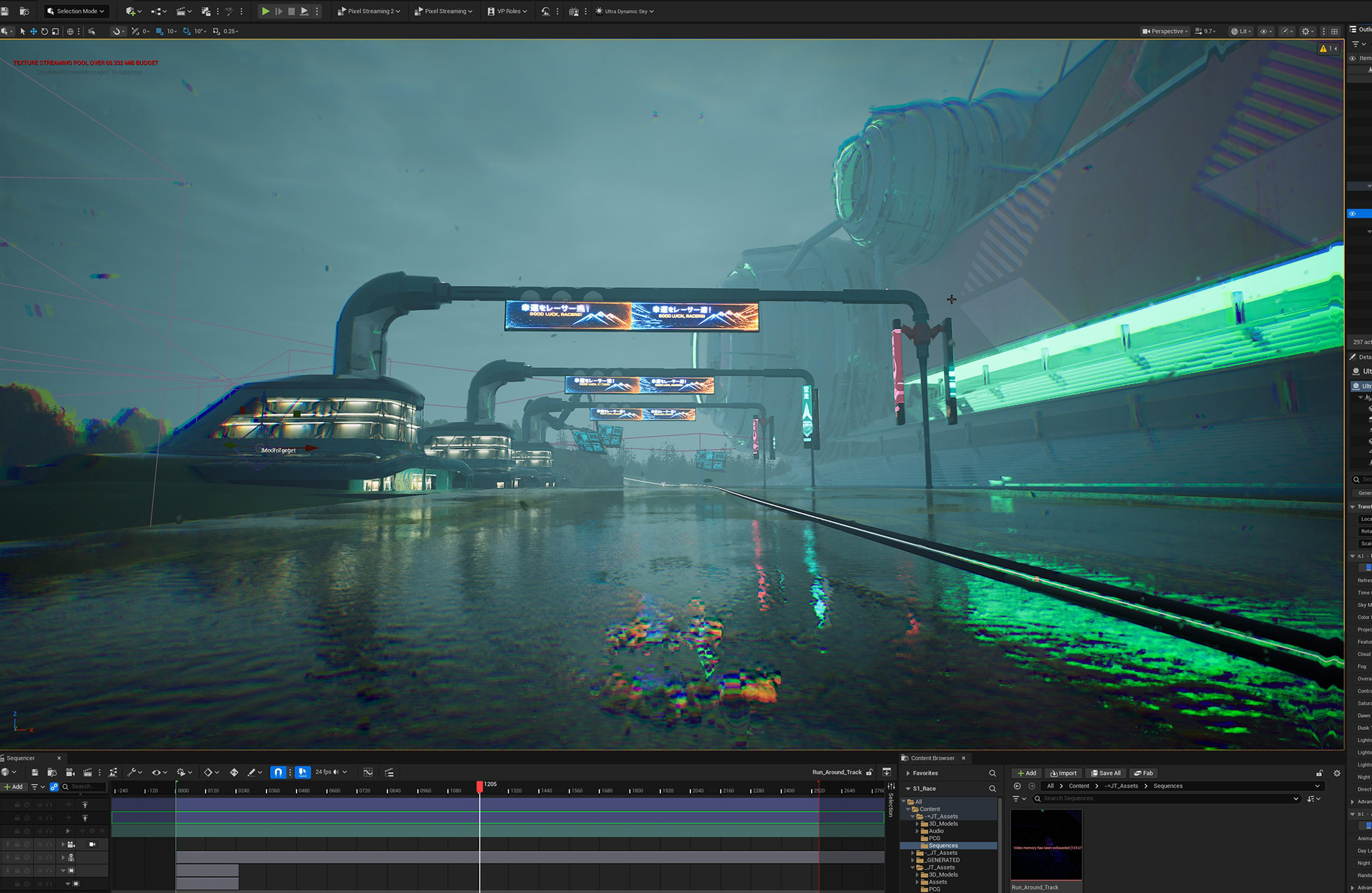Switch to the Sequencer tab
This screenshot has width=1372, height=893.
pyautogui.click(x=21, y=758)
